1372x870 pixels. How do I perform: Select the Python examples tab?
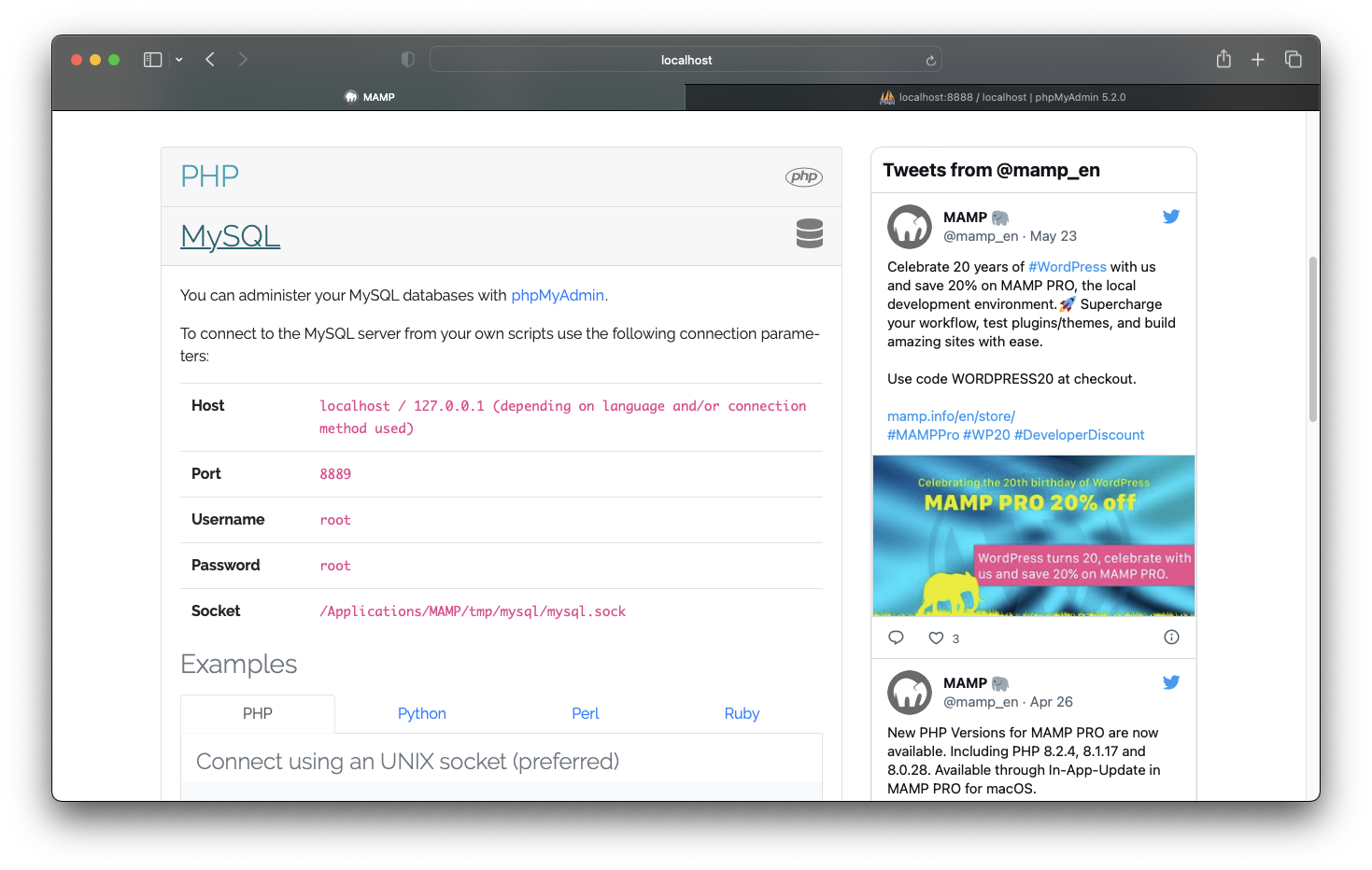pos(422,713)
